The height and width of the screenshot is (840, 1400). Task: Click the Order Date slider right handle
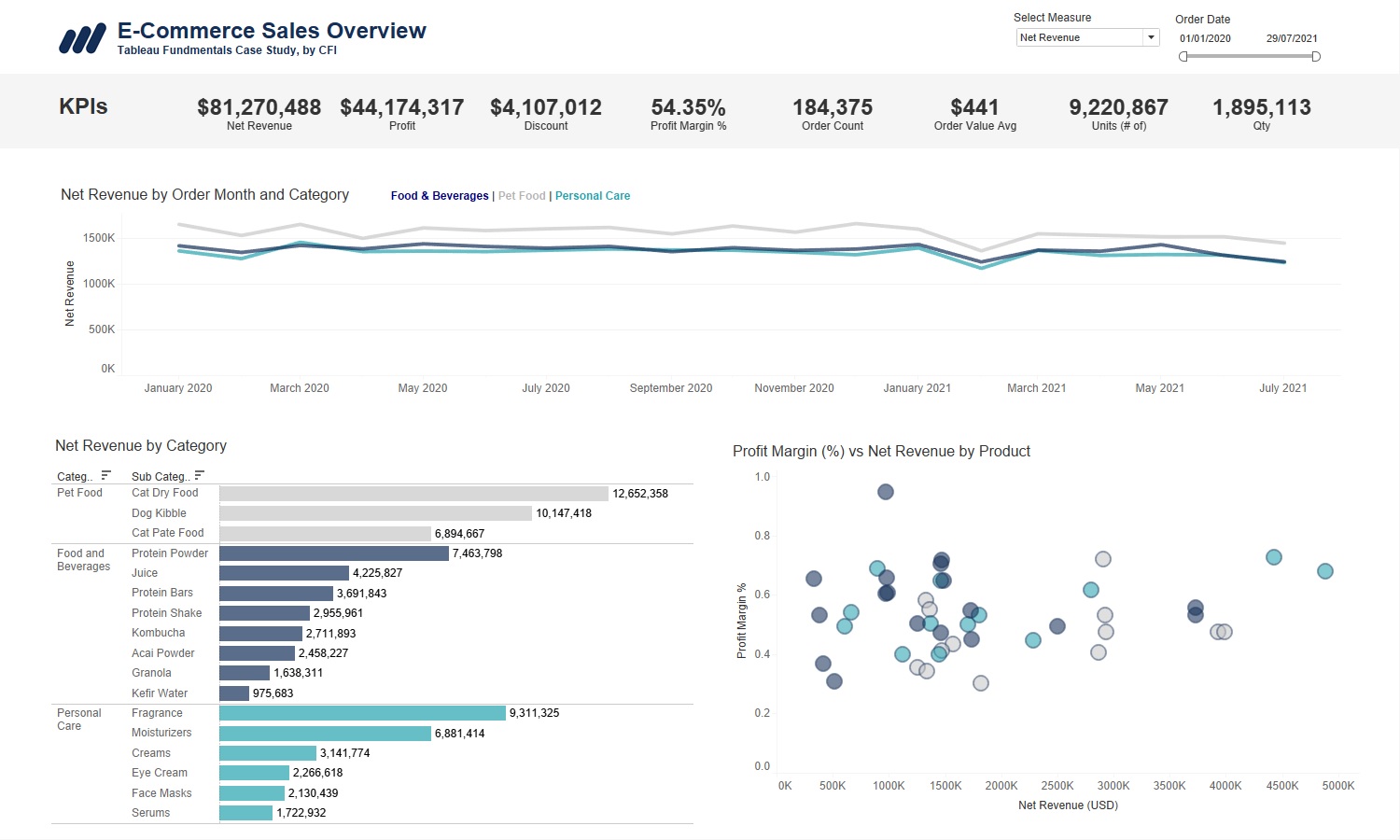point(1316,57)
